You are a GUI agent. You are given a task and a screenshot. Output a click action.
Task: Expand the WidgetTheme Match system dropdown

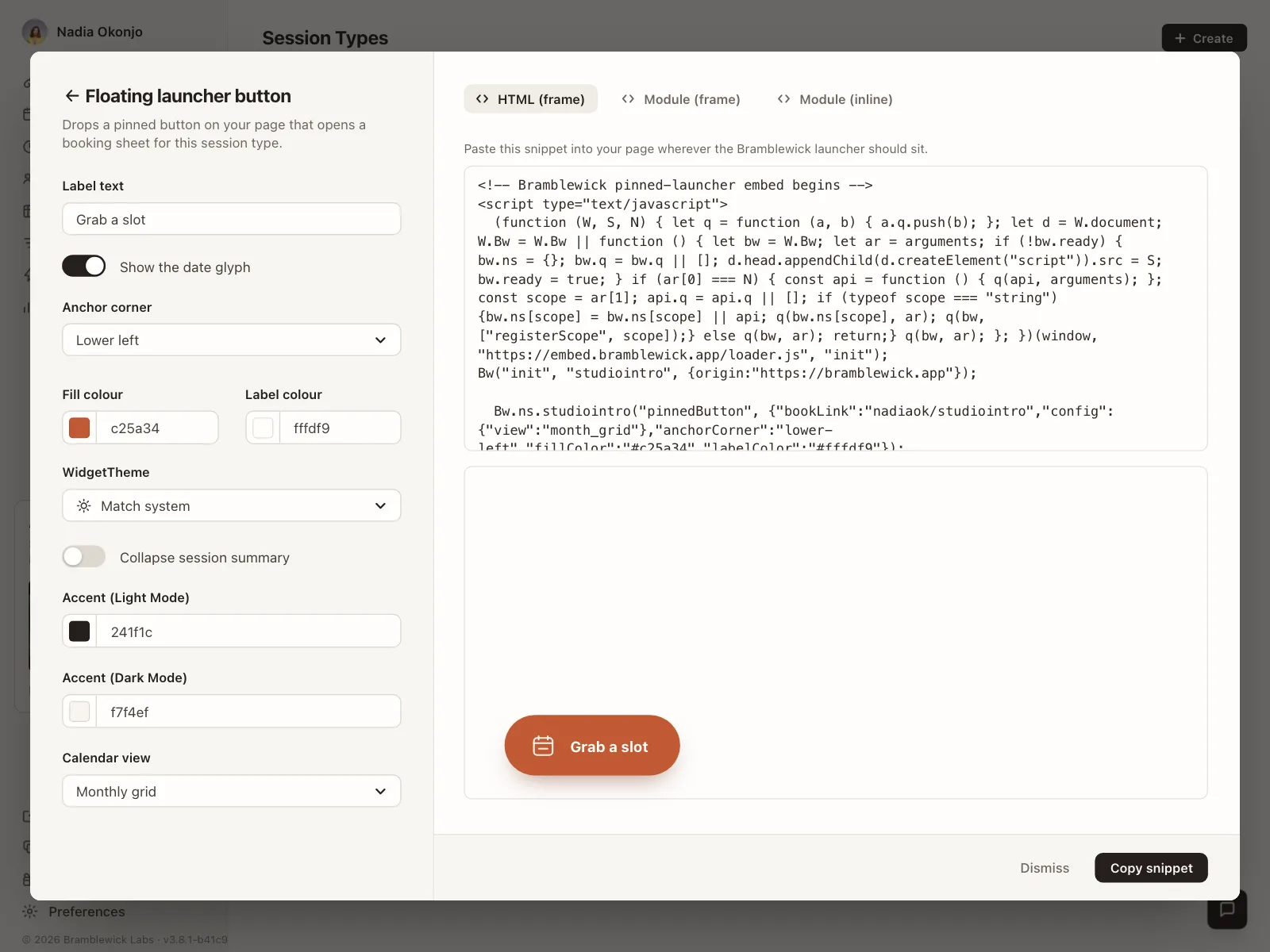click(x=232, y=506)
